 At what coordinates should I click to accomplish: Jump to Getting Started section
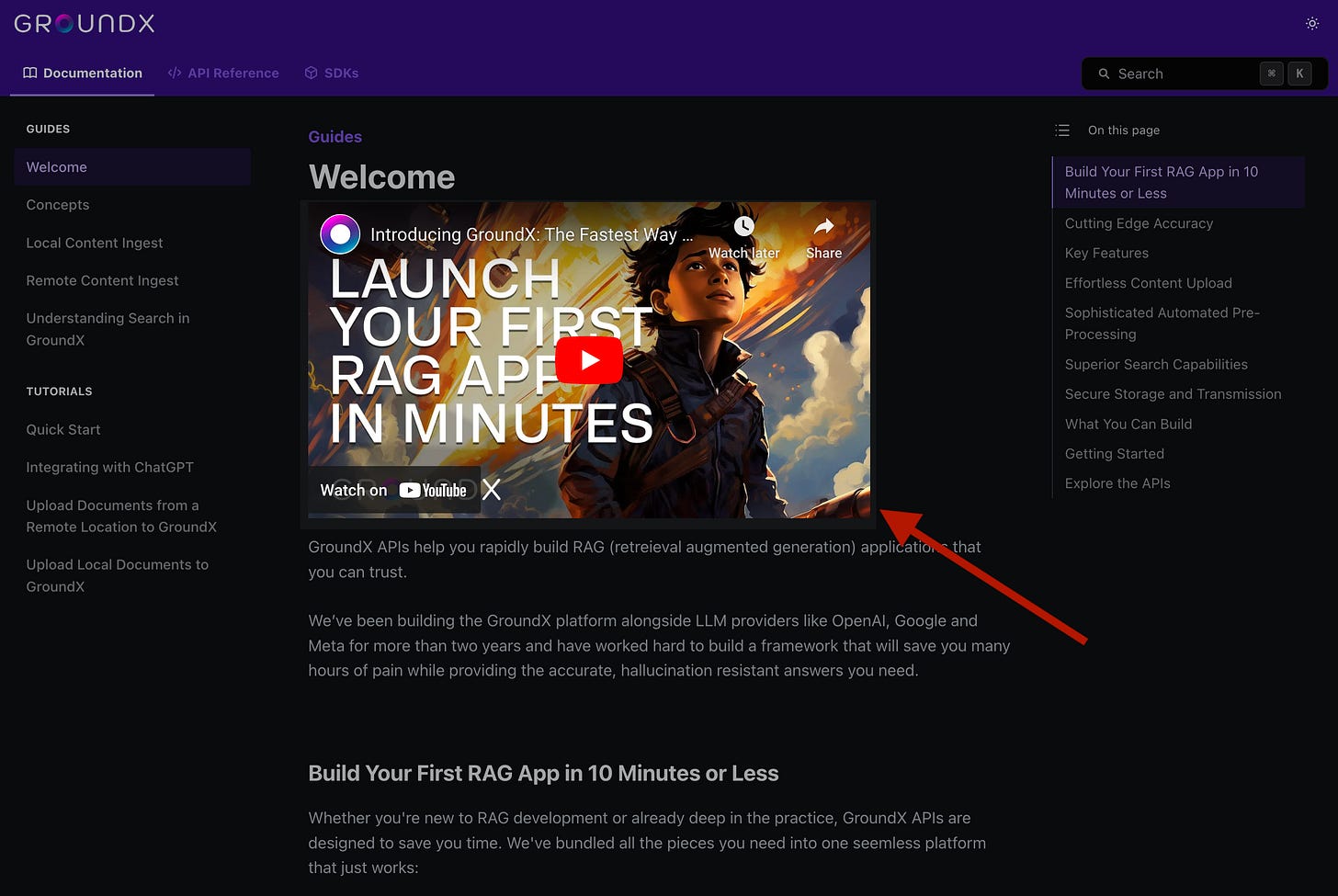click(x=1114, y=453)
